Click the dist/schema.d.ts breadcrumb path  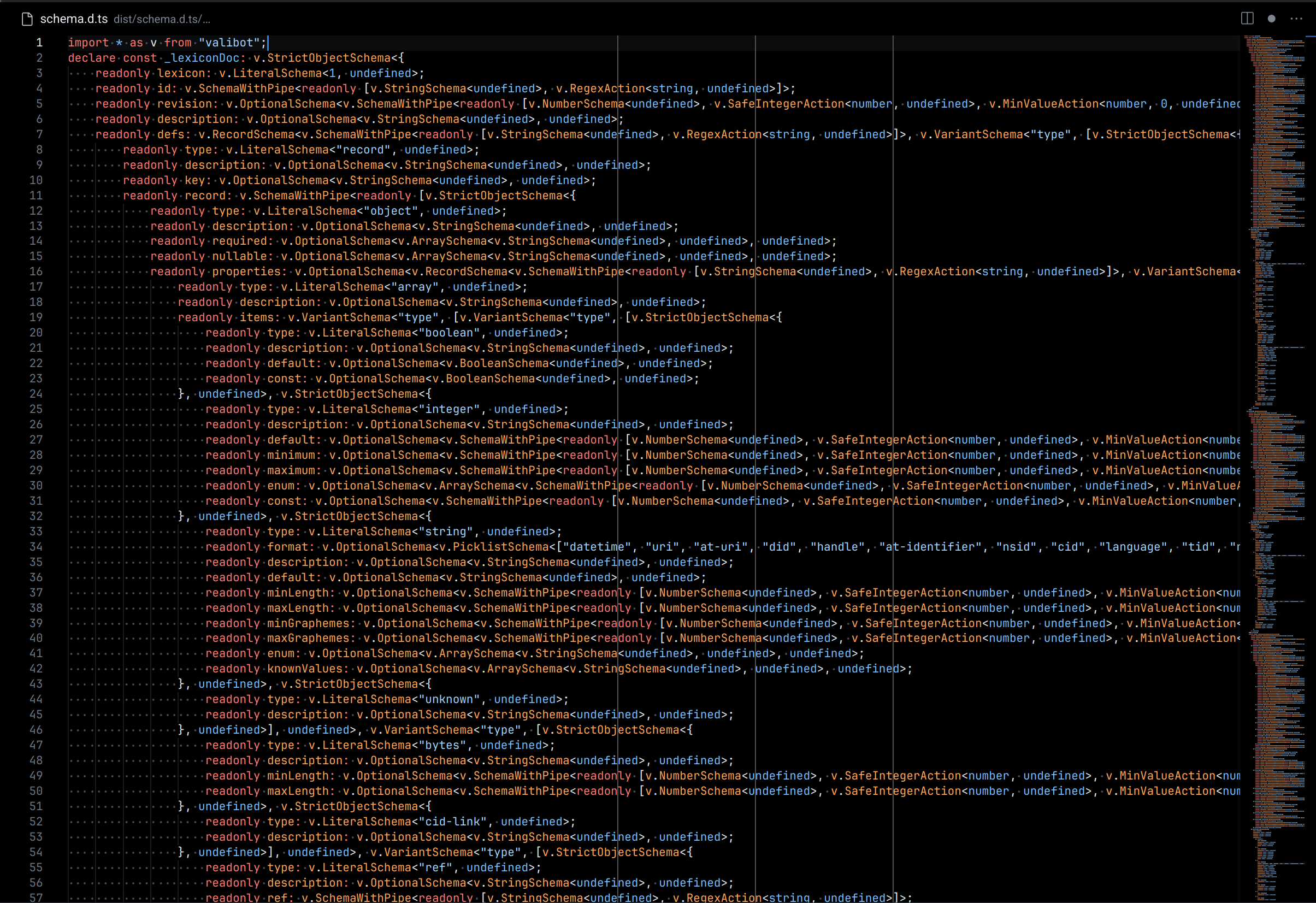pyautogui.click(x=161, y=20)
